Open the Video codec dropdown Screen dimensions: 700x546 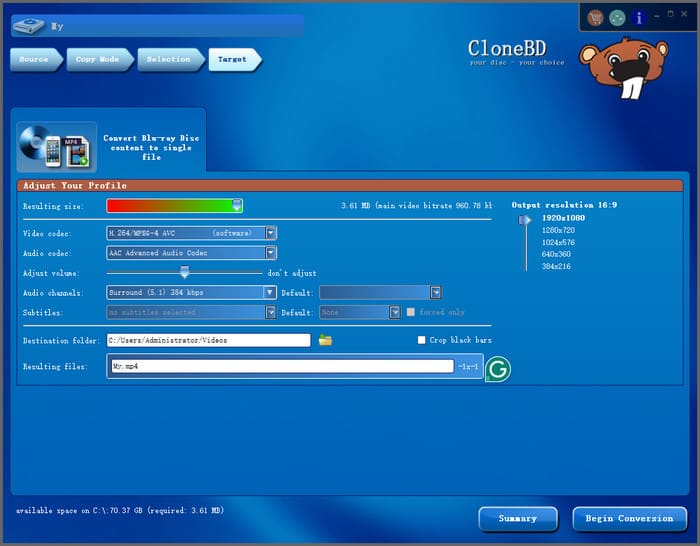(x=271, y=233)
